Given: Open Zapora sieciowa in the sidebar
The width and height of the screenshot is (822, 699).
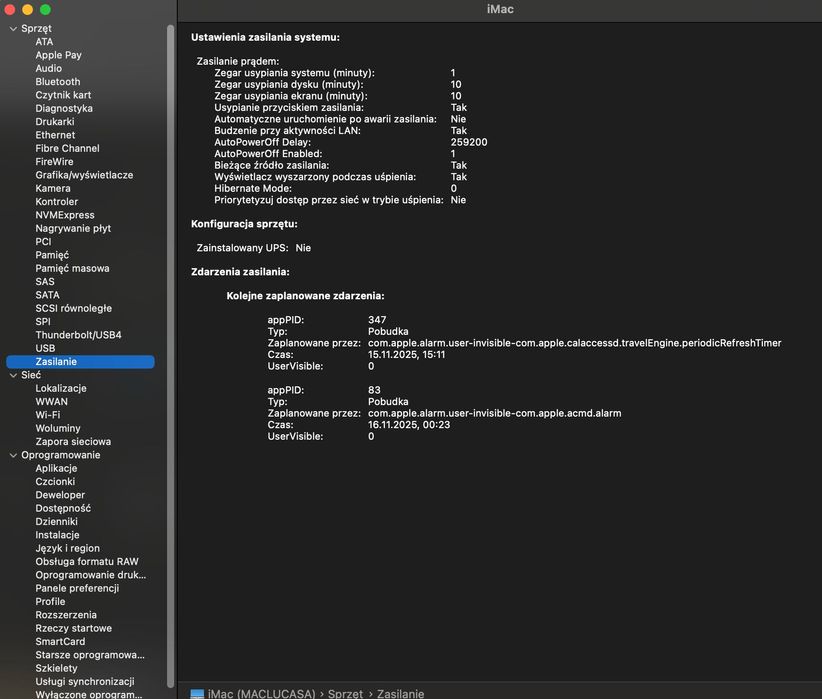Looking at the screenshot, I should [x=73, y=442].
